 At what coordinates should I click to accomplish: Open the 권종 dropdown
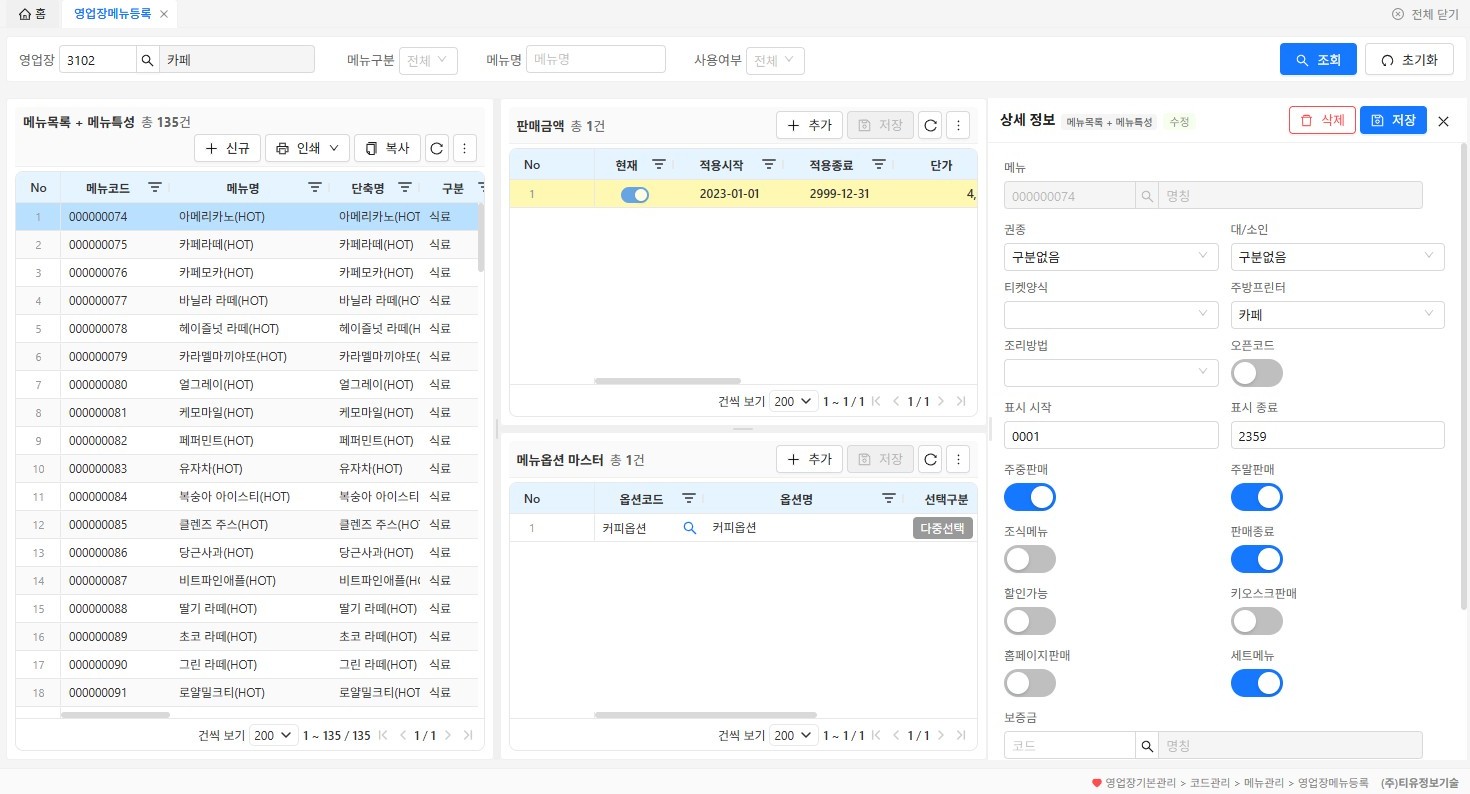[x=1111, y=257]
